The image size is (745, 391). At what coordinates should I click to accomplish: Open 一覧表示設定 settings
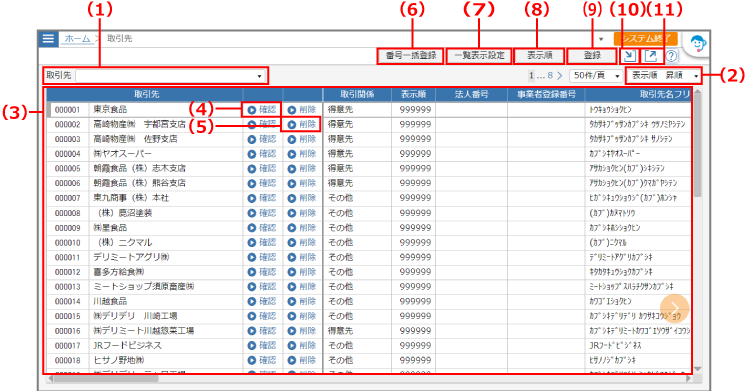[479, 56]
